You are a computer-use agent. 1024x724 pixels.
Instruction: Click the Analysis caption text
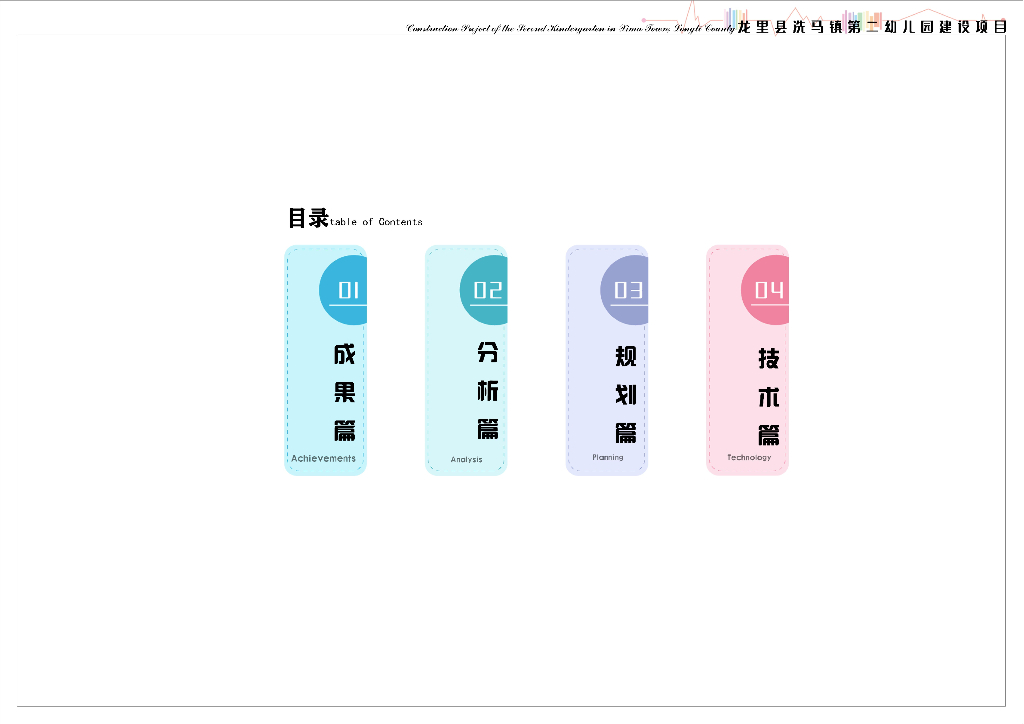(466, 460)
